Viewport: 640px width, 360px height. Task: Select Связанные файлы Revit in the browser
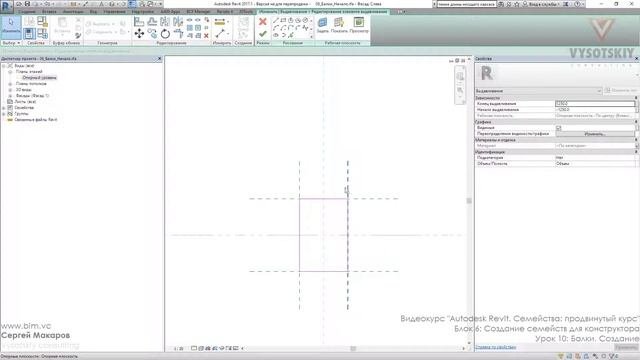pyautogui.click(x=36, y=120)
